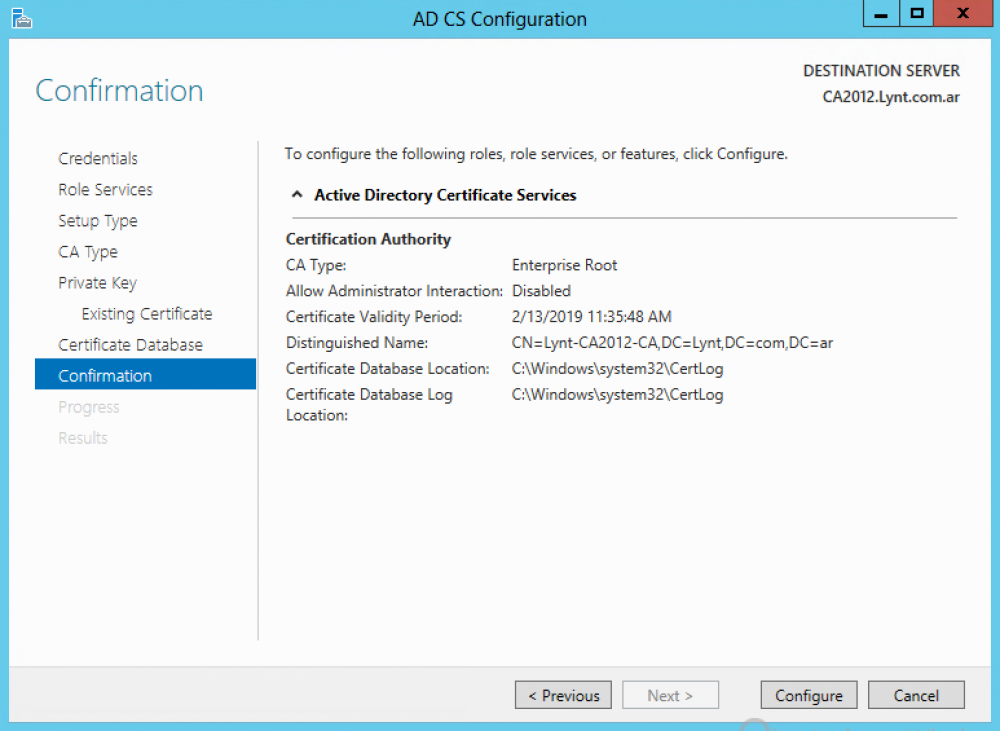The height and width of the screenshot is (731, 1000).
Task: Close the AD CS Configuration wizard
Action: [x=962, y=15]
